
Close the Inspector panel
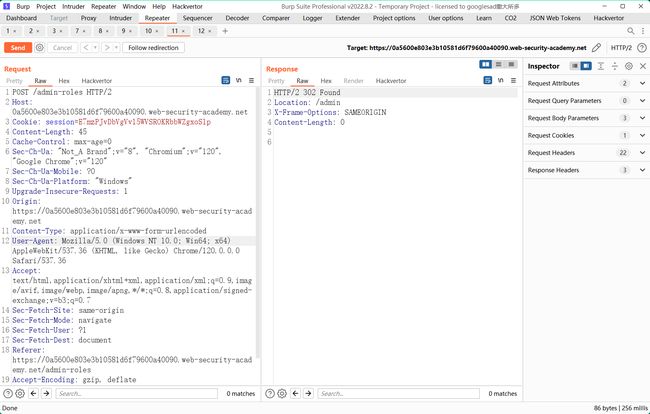click(x=643, y=66)
